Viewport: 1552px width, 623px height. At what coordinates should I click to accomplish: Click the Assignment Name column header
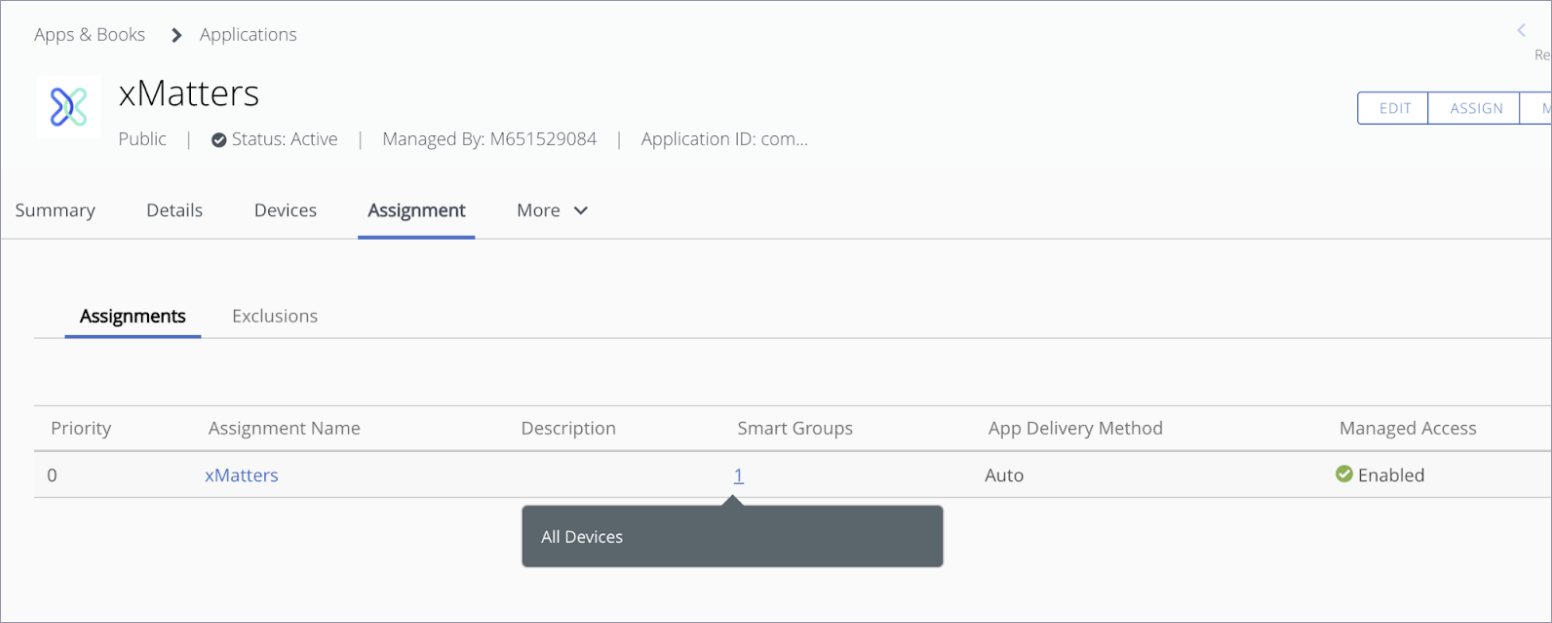(x=284, y=428)
